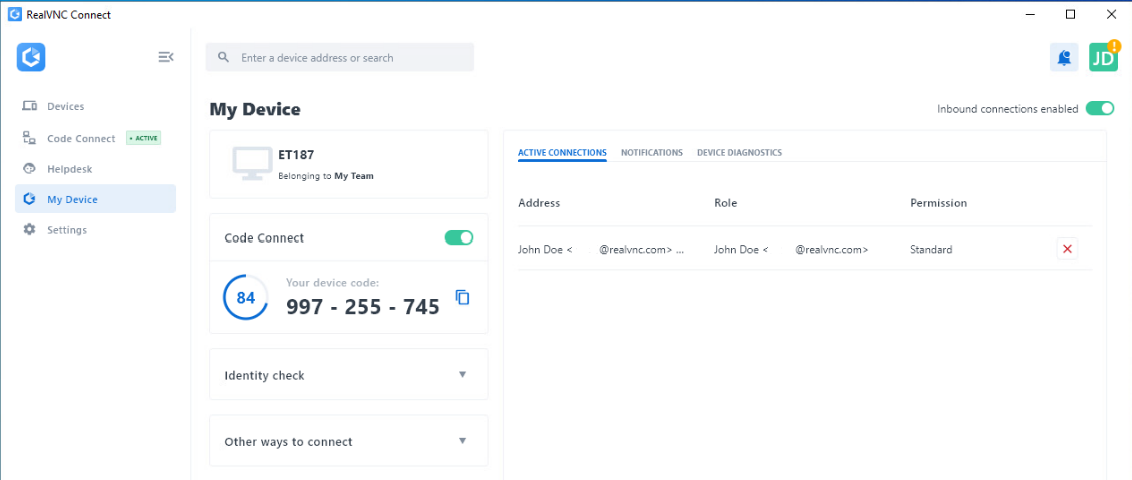1132x480 pixels.
Task: Copy the device code to clipboard
Action: [x=462, y=297]
